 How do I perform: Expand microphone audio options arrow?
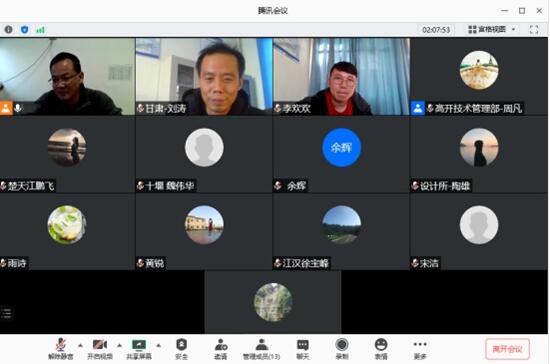pos(80,345)
